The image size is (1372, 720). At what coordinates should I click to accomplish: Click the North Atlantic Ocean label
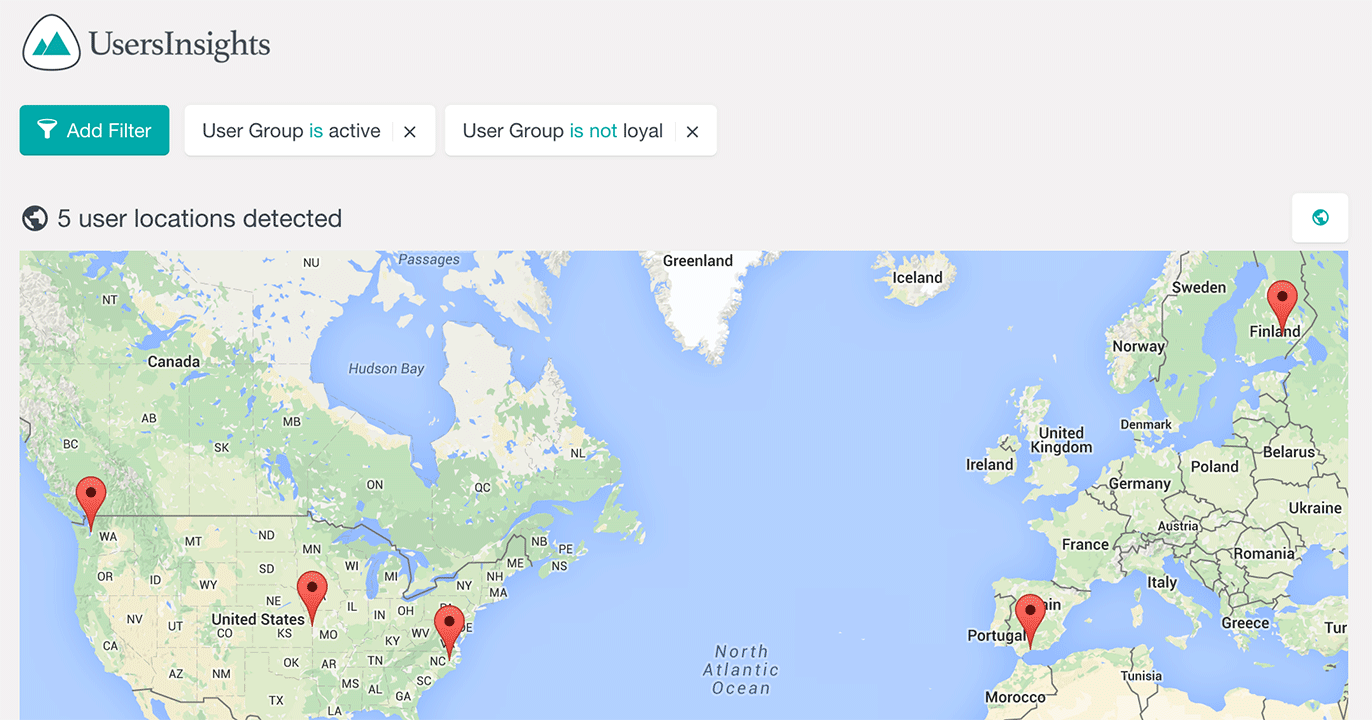click(741, 669)
